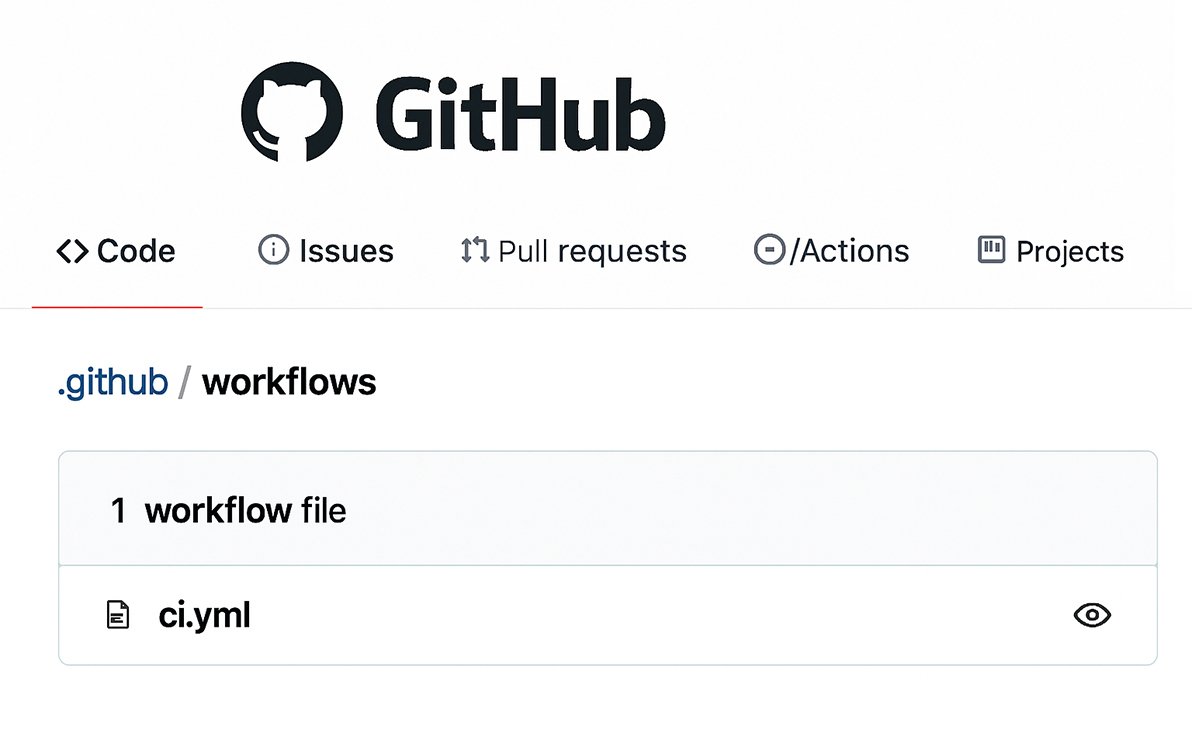Switch to the Pull requests tab
The image size is (1192, 740).
tap(591, 251)
